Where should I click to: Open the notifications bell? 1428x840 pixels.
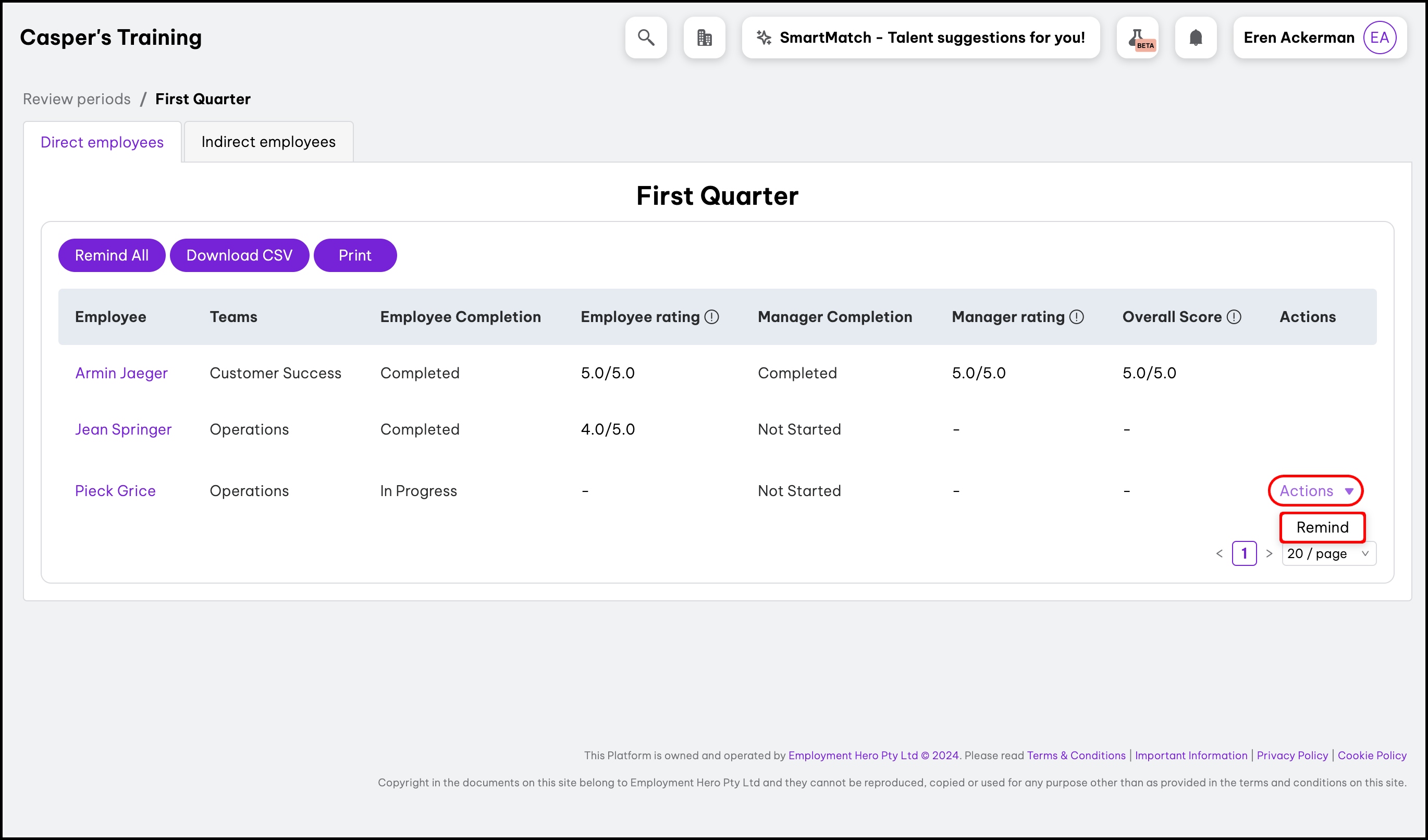(x=1196, y=38)
